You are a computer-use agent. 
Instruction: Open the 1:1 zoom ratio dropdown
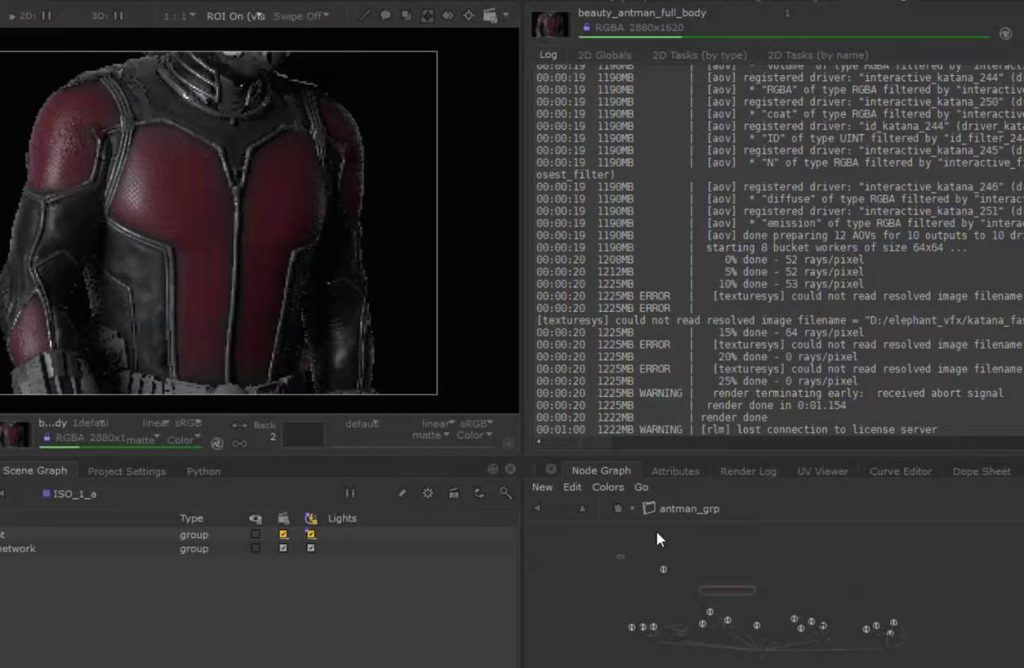click(178, 15)
